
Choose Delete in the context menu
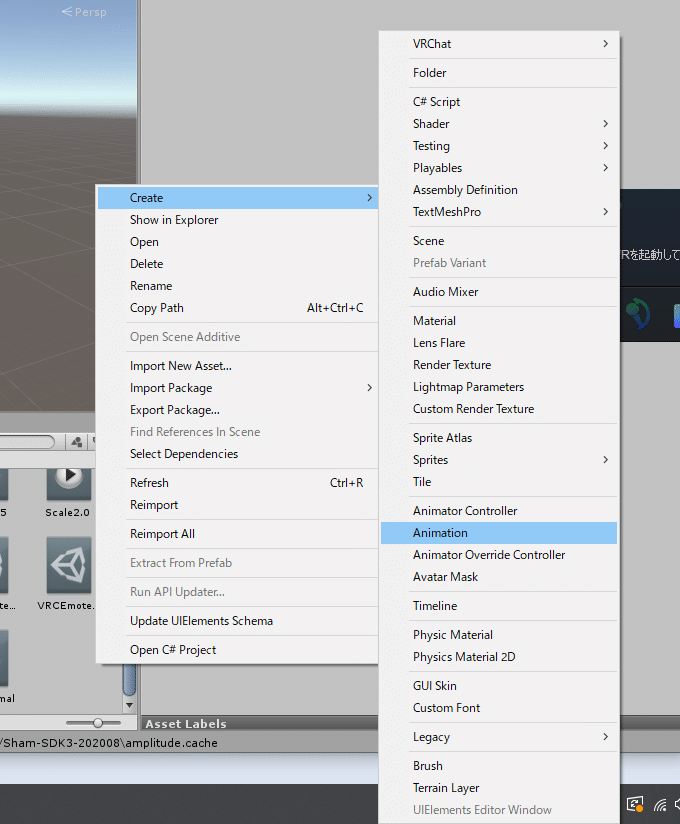click(238, 264)
